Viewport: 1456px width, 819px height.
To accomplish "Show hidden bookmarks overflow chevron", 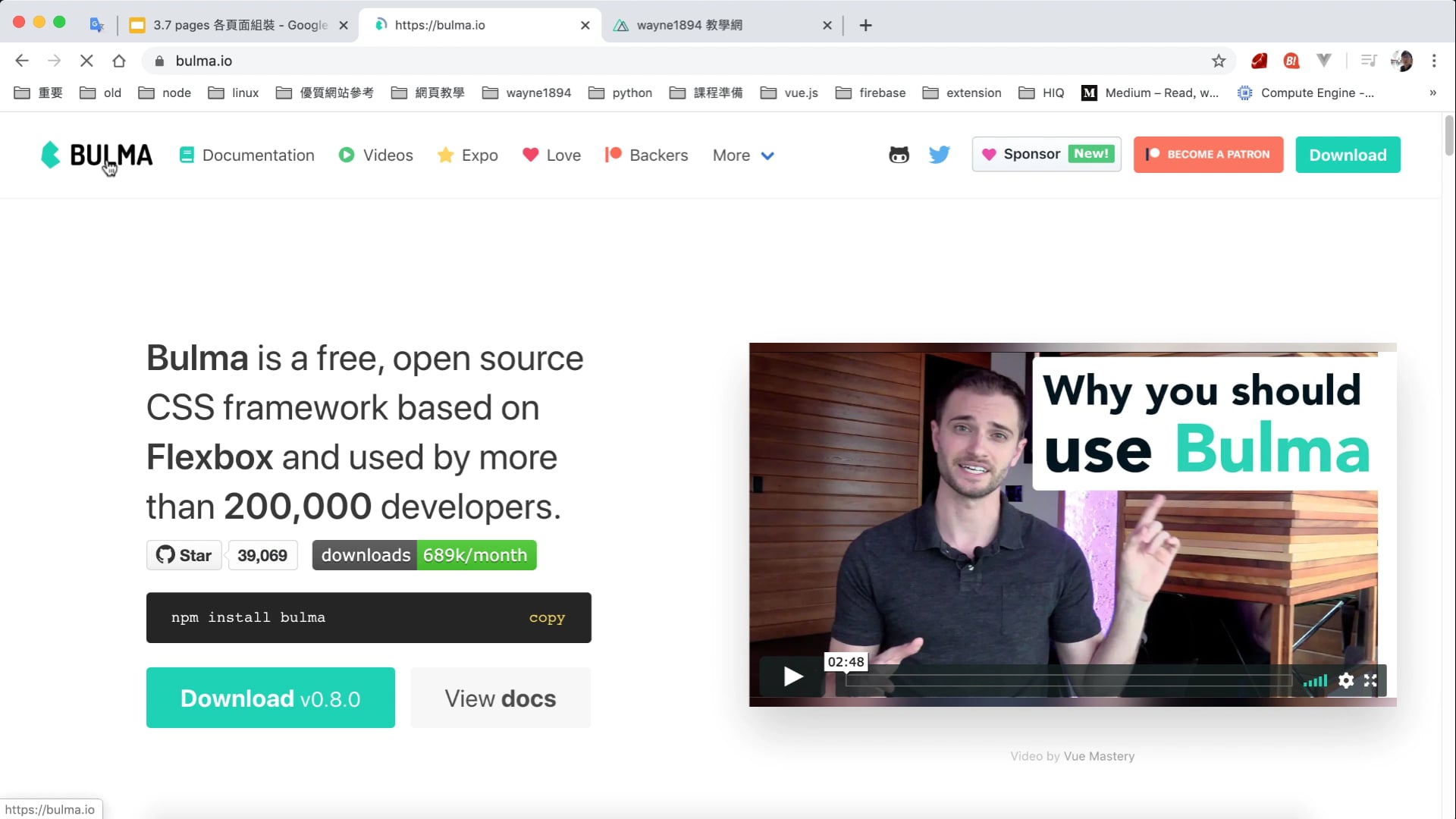I will click(x=1432, y=93).
